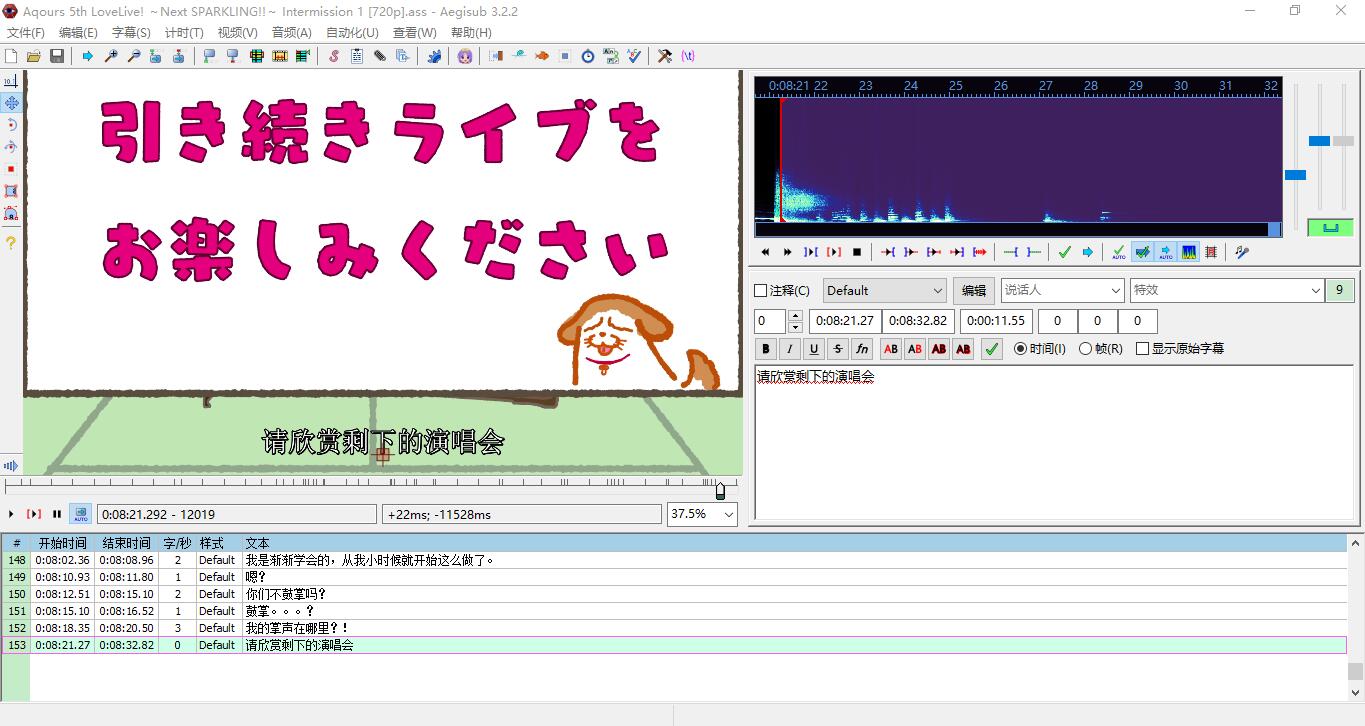
Task: Open Options with the hammer icon
Action: tap(665, 56)
